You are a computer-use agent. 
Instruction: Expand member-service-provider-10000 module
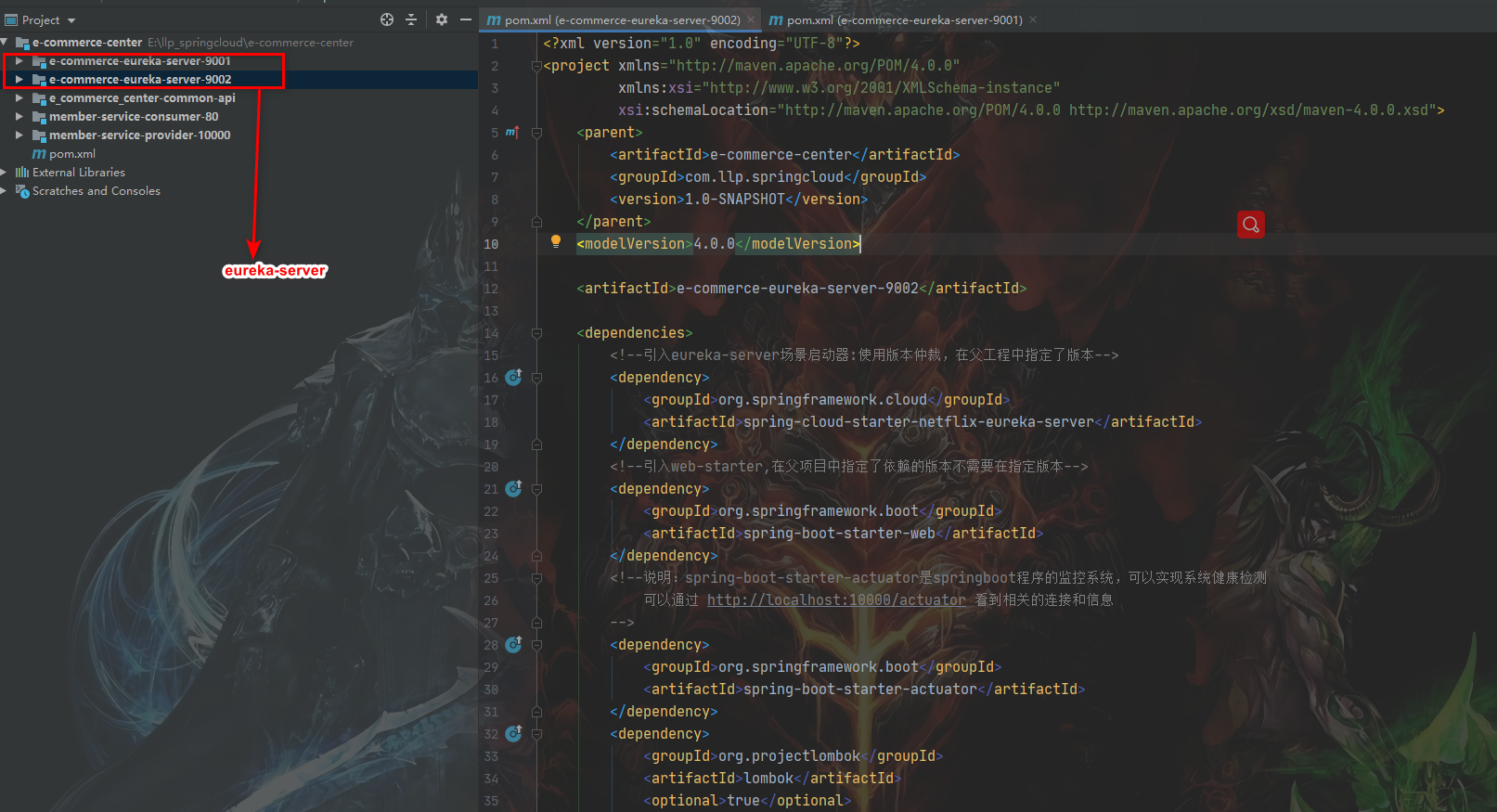pos(19,135)
